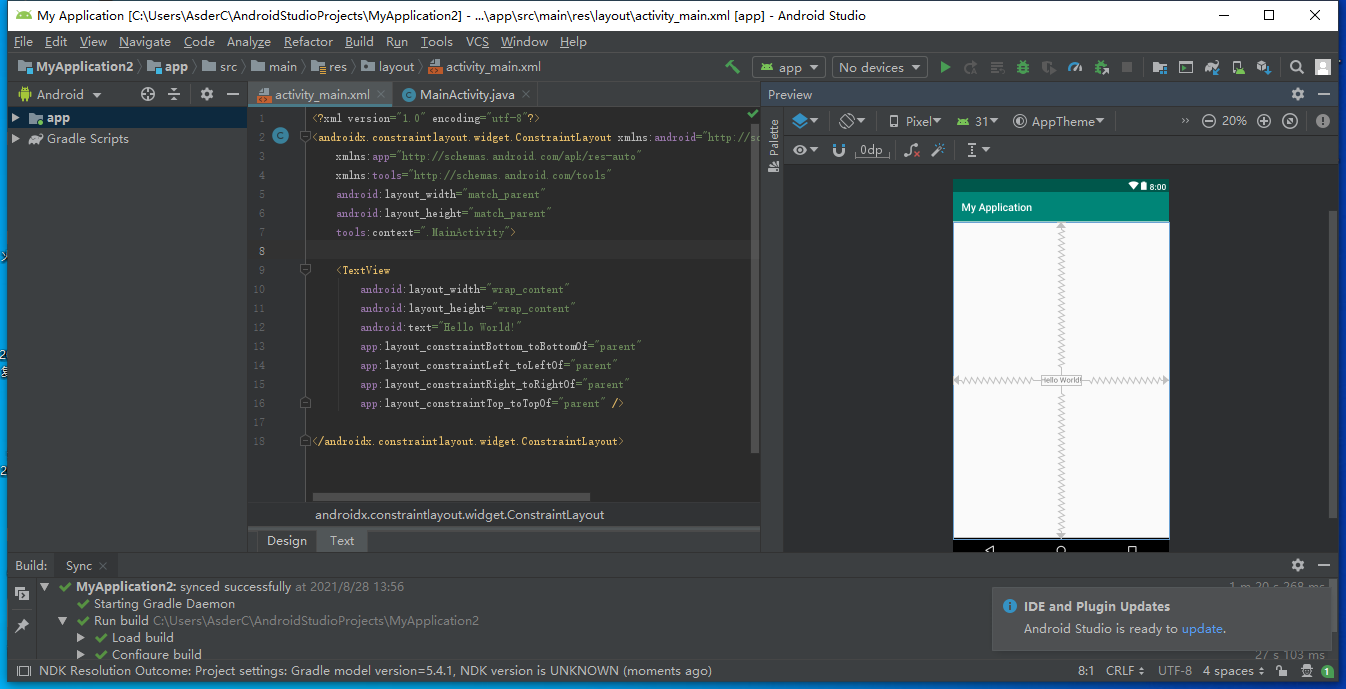Zoom in the layout preview with plus
1346x689 pixels.
pos(1264,121)
